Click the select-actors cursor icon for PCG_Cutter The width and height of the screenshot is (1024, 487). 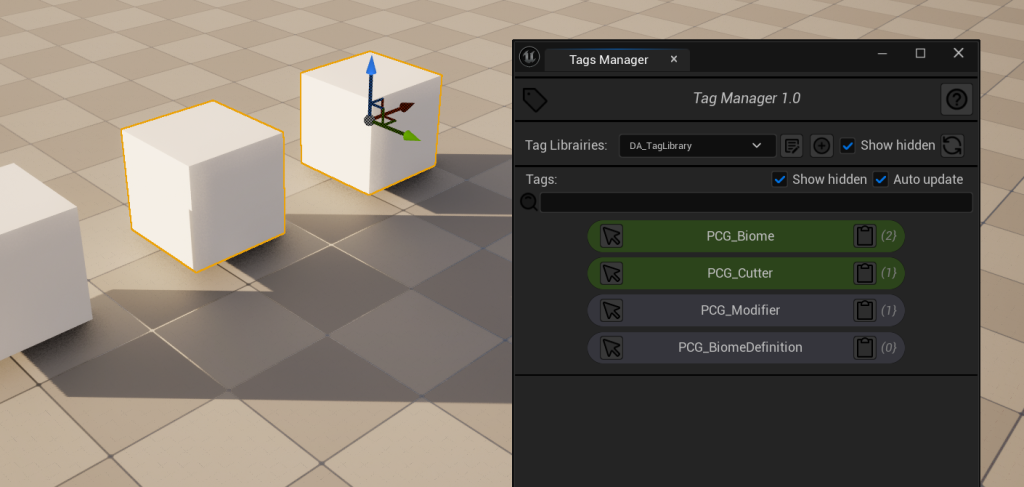pos(612,273)
